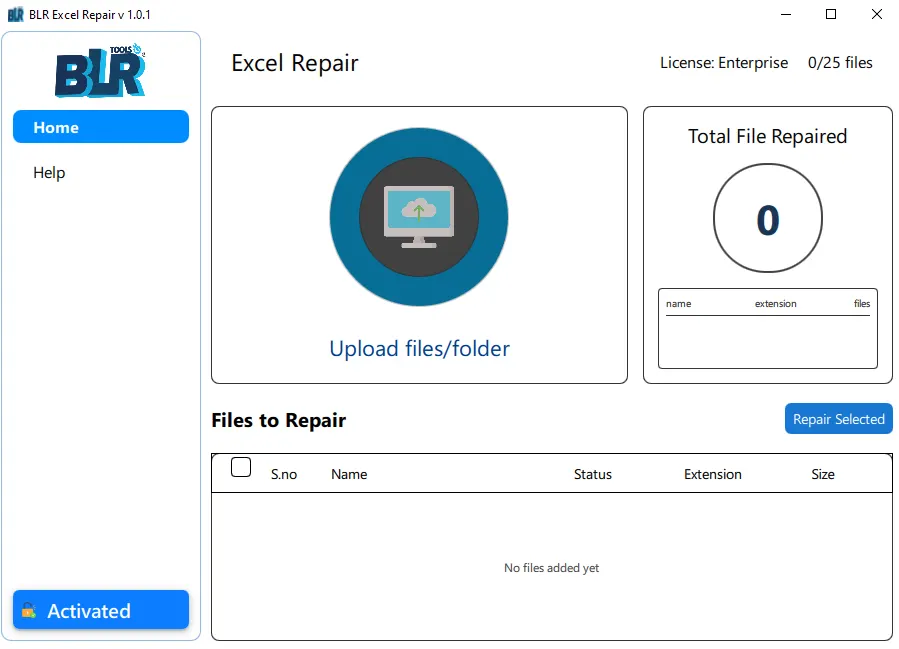
Task: Click the 0/25 files usage counter
Action: point(840,63)
